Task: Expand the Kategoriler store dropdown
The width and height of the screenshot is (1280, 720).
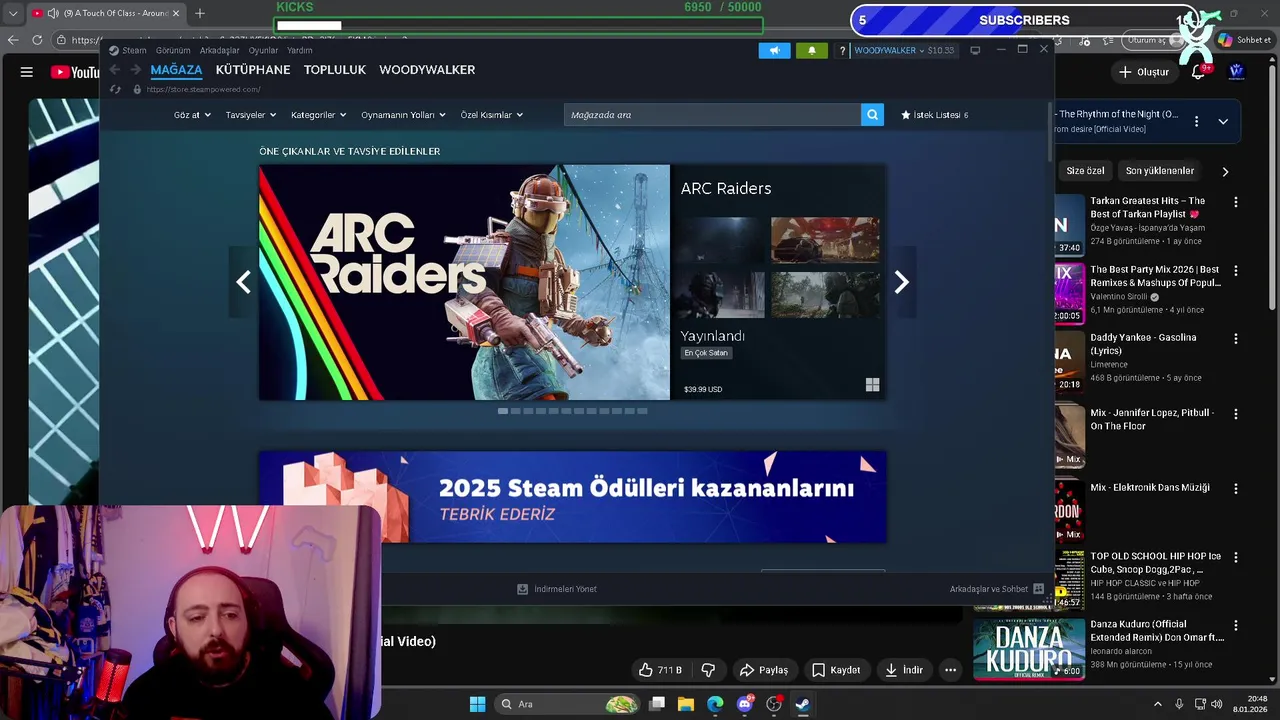Action: (318, 115)
